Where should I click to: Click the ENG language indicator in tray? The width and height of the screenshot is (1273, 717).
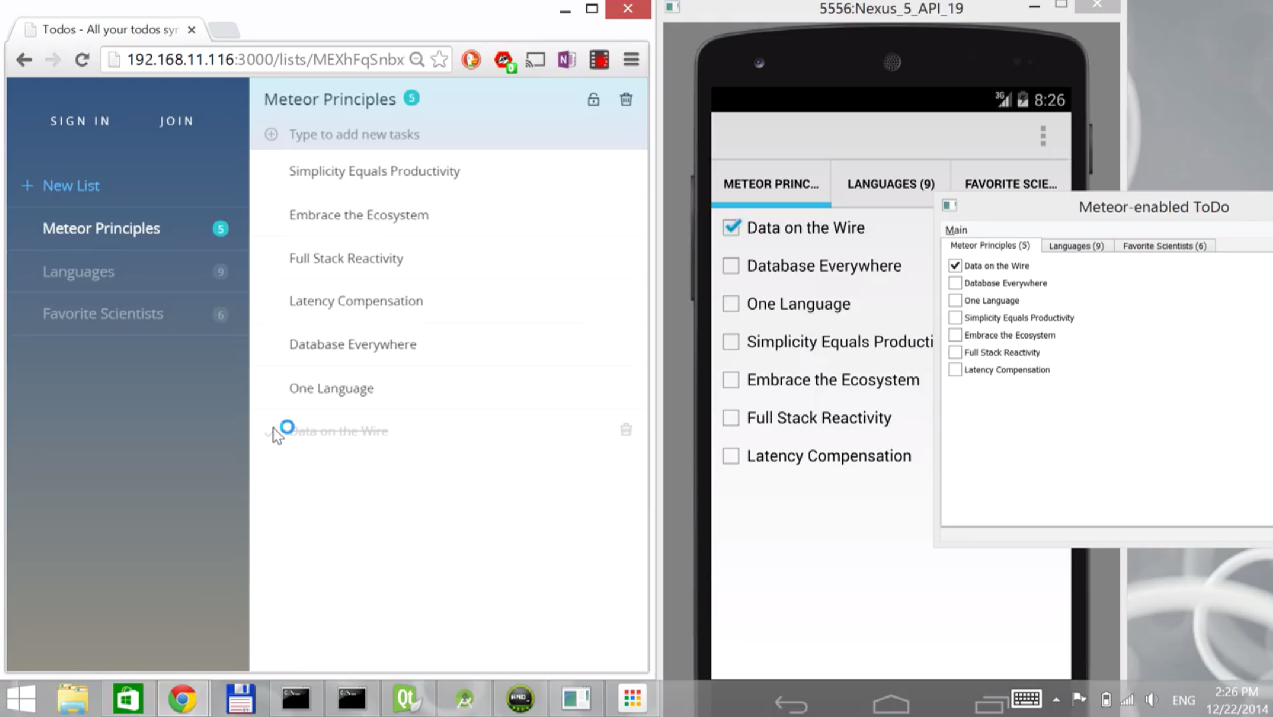pyautogui.click(x=1184, y=700)
